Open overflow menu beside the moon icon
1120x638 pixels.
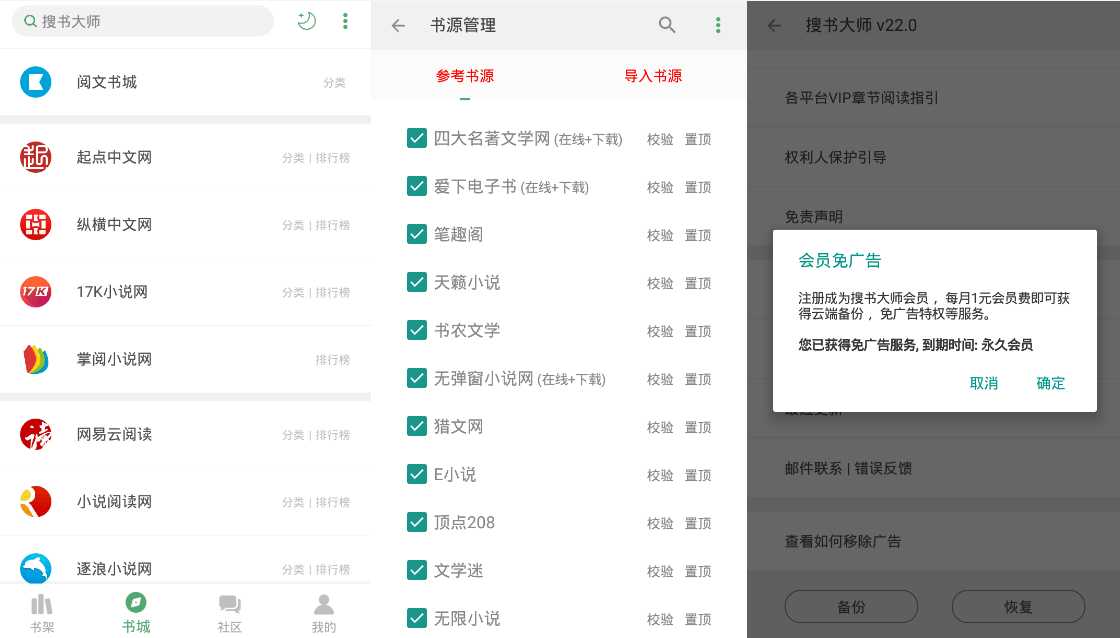(x=345, y=21)
